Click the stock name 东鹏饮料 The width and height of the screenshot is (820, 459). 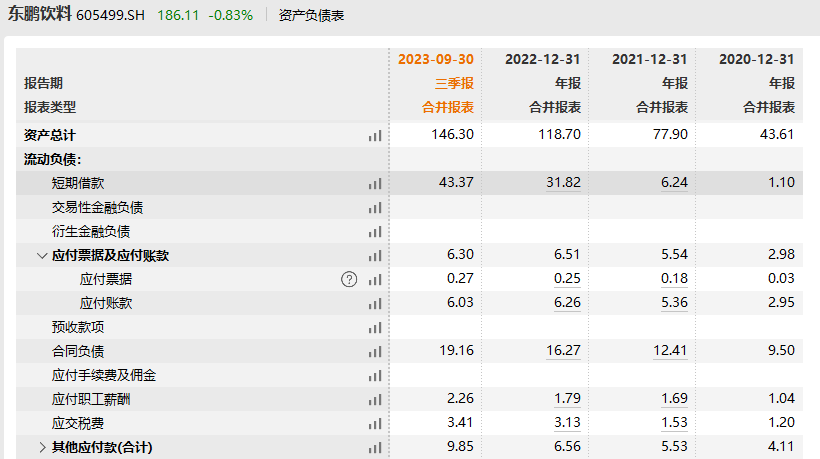coord(39,14)
